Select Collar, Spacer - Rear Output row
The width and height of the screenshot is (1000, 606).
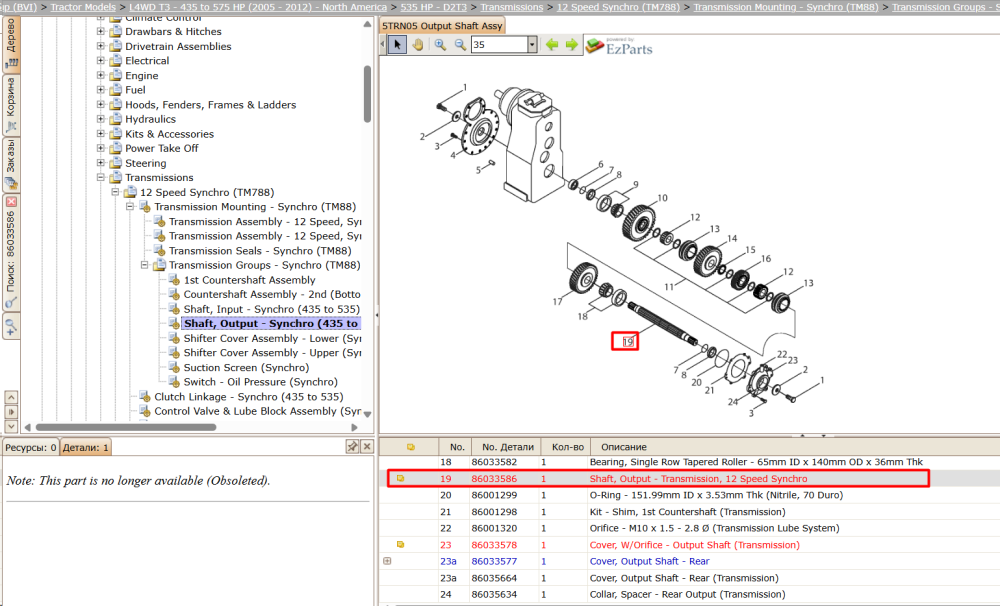[689, 595]
